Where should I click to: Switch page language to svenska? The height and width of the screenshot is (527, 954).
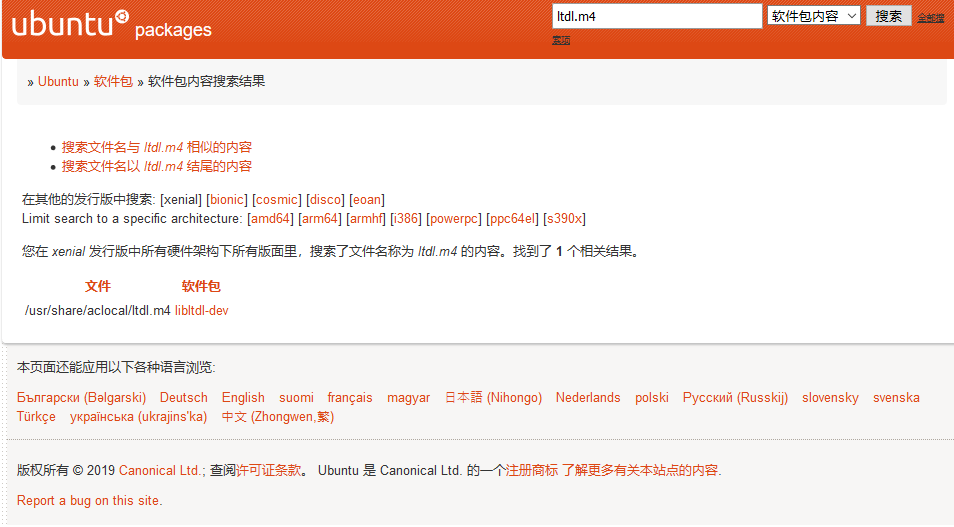(x=896, y=397)
